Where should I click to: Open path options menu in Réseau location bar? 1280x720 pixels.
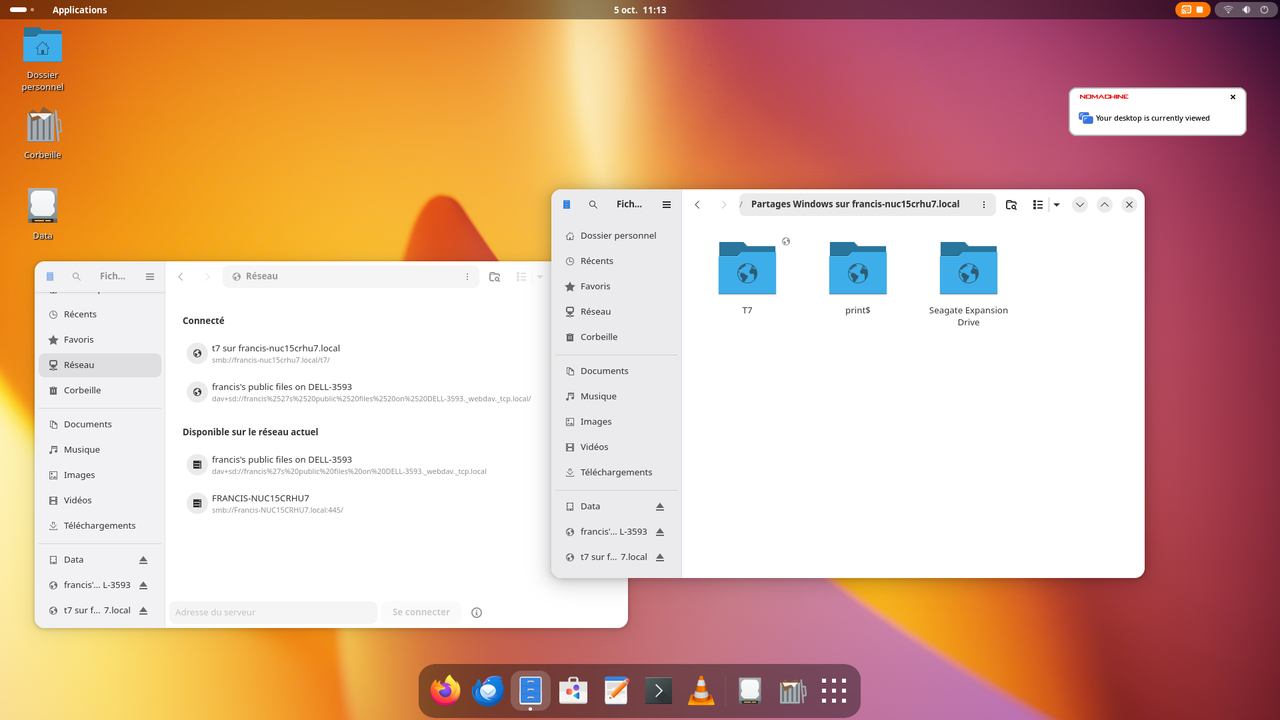click(467, 276)
